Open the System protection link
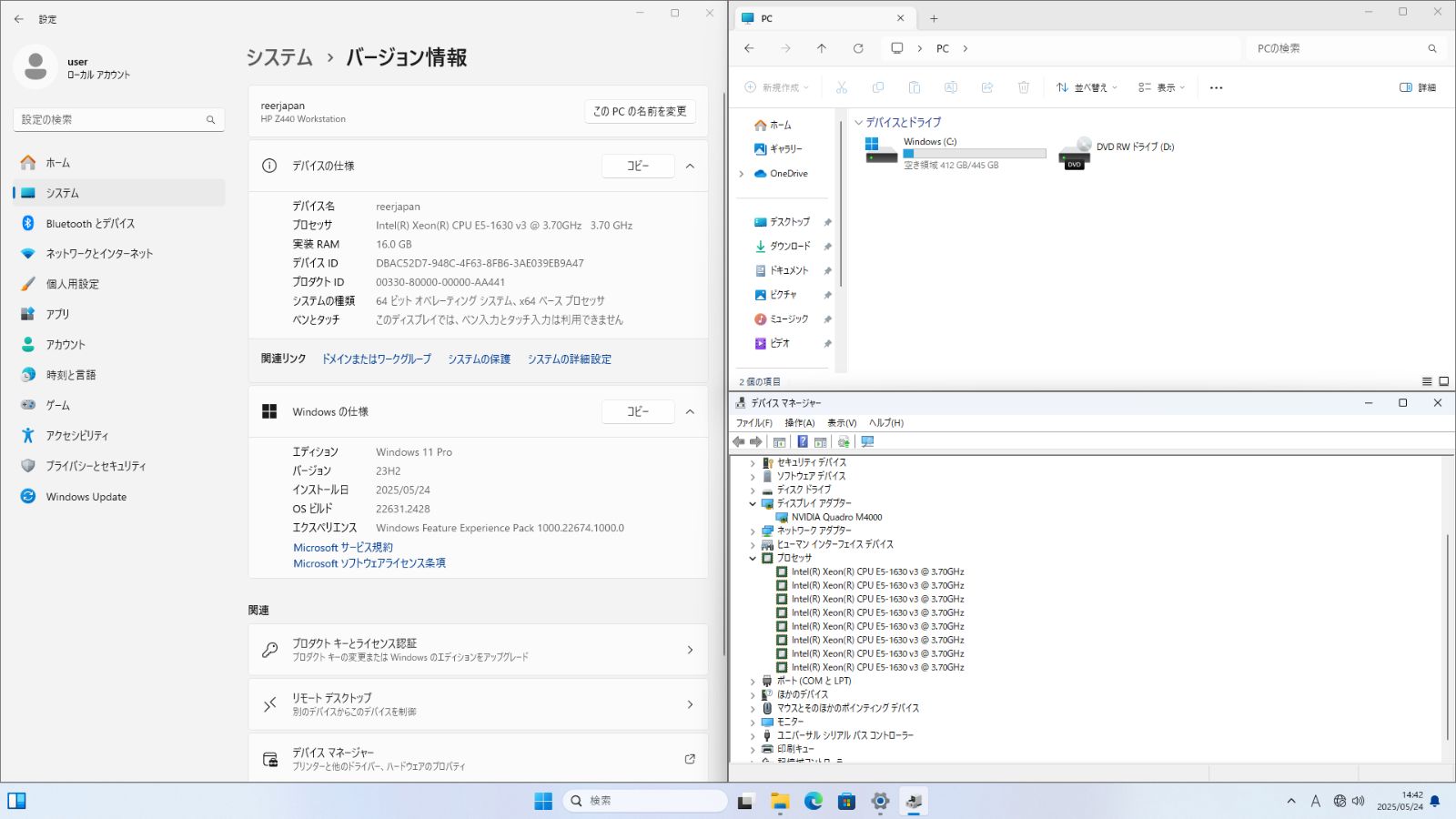 pyautogui.click(x=479, y=359)
